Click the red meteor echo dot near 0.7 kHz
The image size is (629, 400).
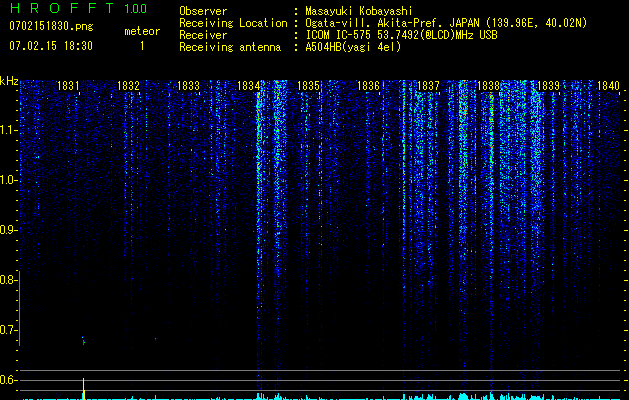[x=83, y=343]
